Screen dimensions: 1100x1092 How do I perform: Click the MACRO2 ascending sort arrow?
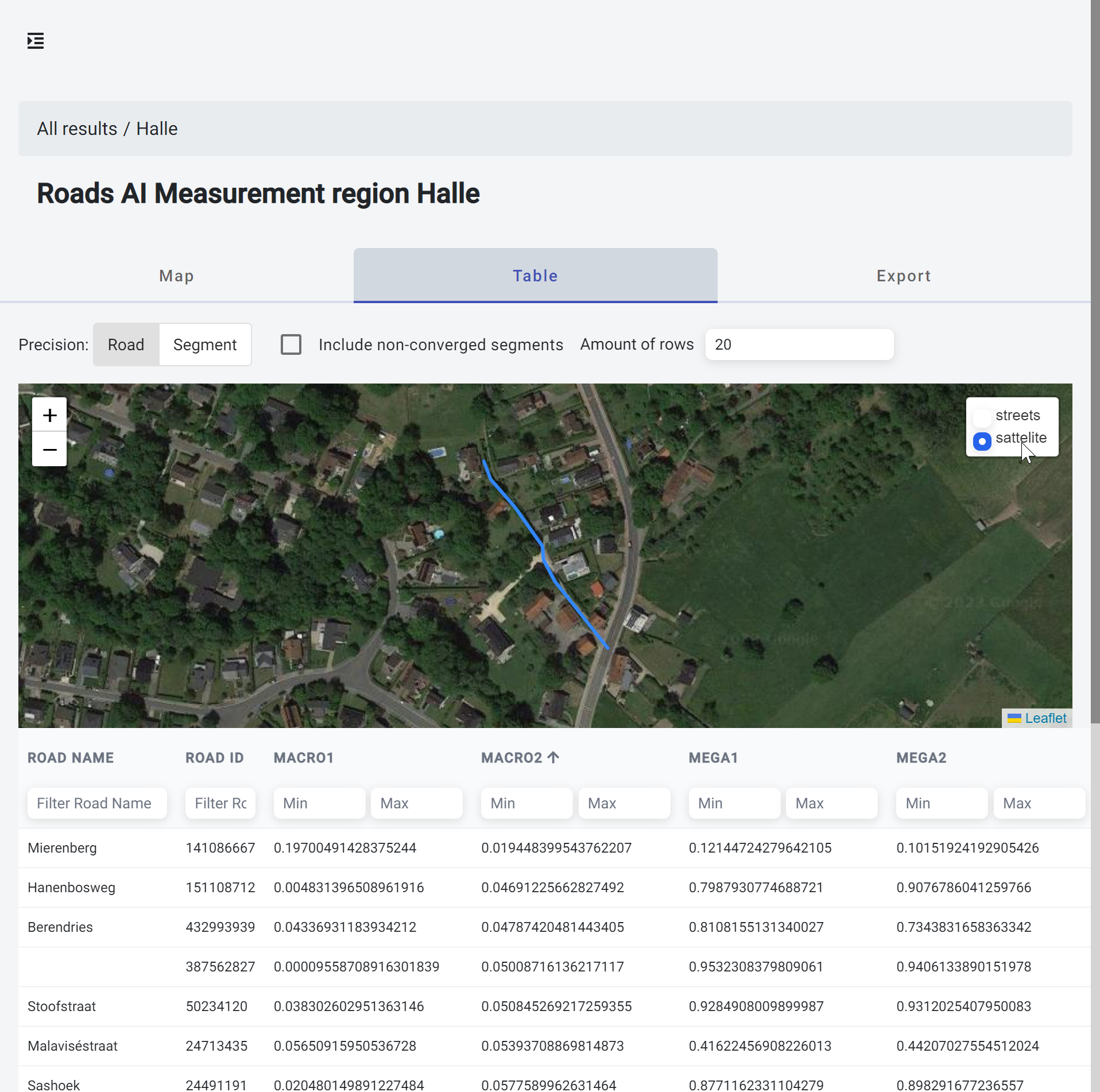click(x=553, y=757)
